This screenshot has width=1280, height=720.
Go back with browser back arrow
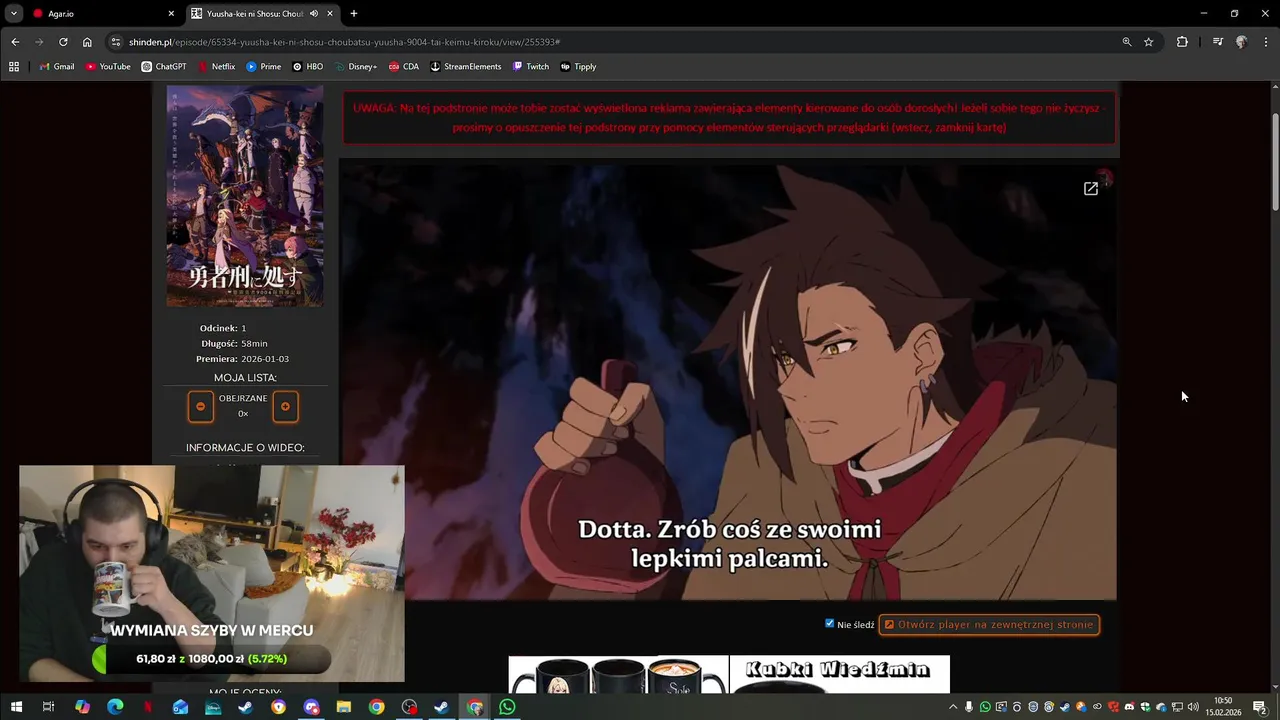(x=15, y=42)
